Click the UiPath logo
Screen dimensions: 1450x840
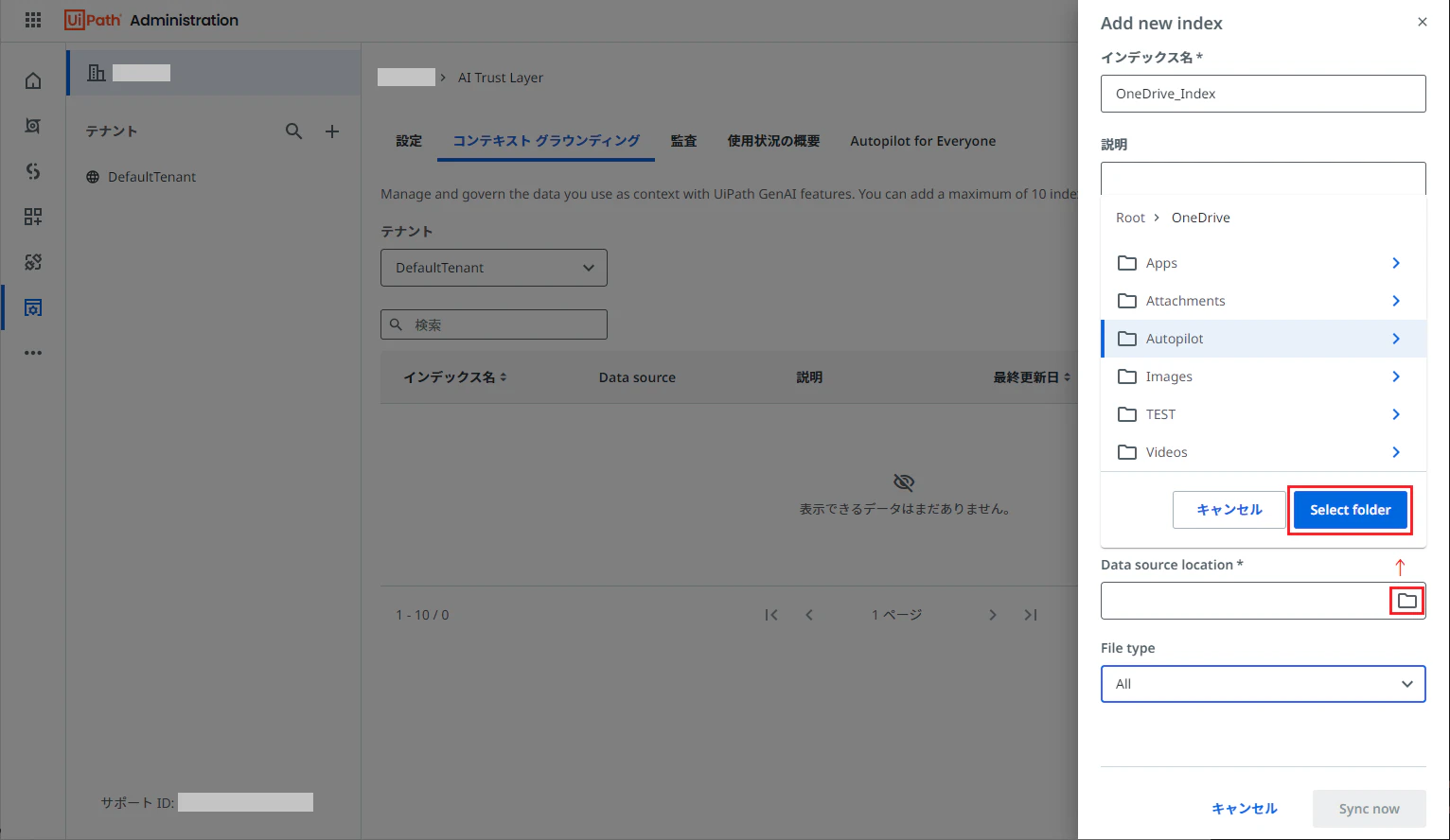point(93,20)
